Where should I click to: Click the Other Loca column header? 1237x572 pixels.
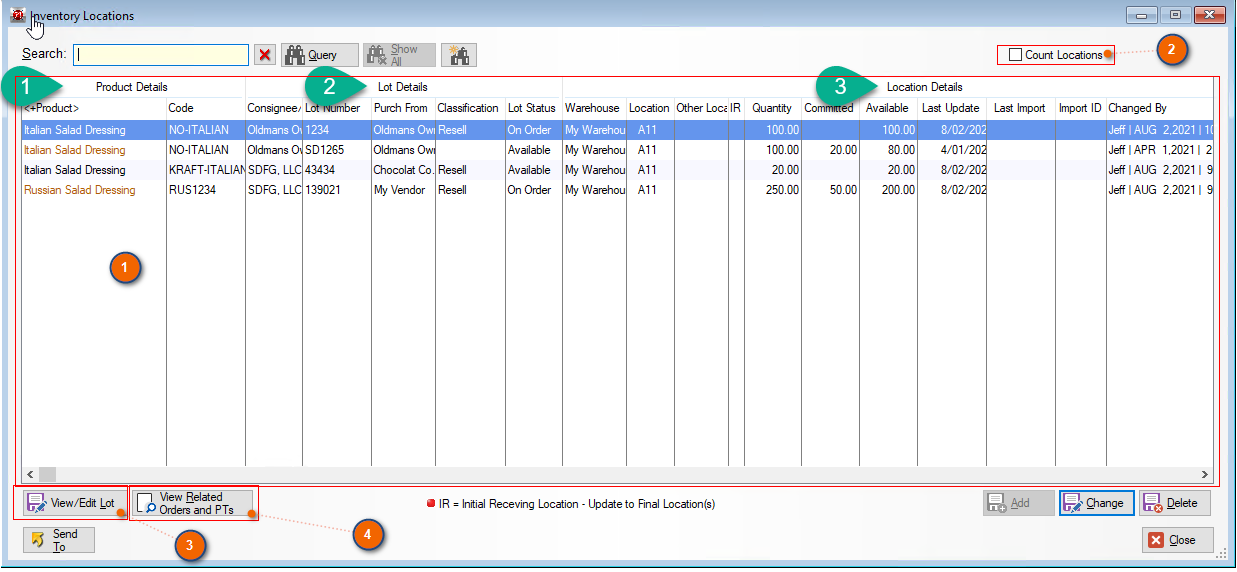701,108
